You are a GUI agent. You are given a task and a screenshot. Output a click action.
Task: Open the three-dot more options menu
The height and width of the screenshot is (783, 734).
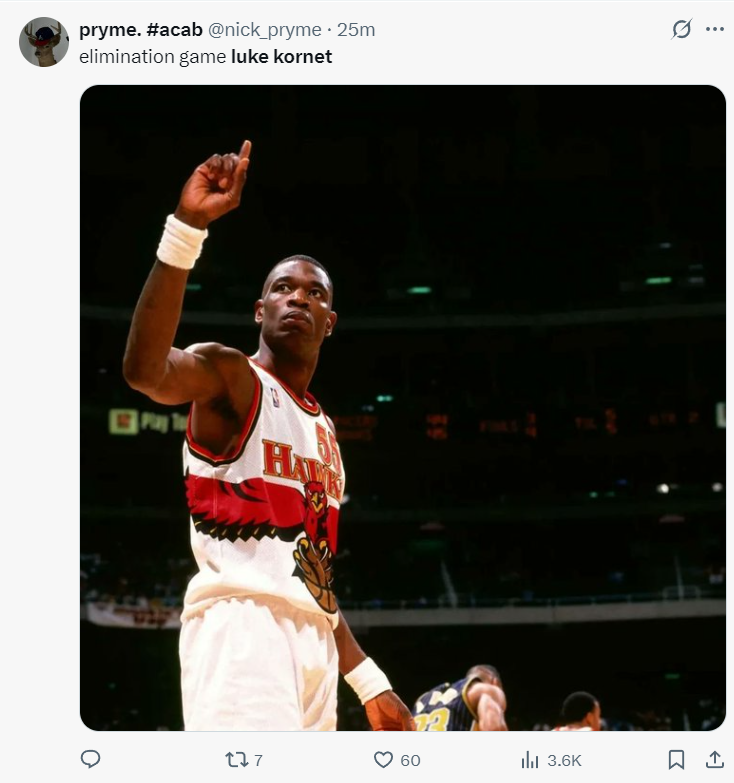click(x=715, y=29)
